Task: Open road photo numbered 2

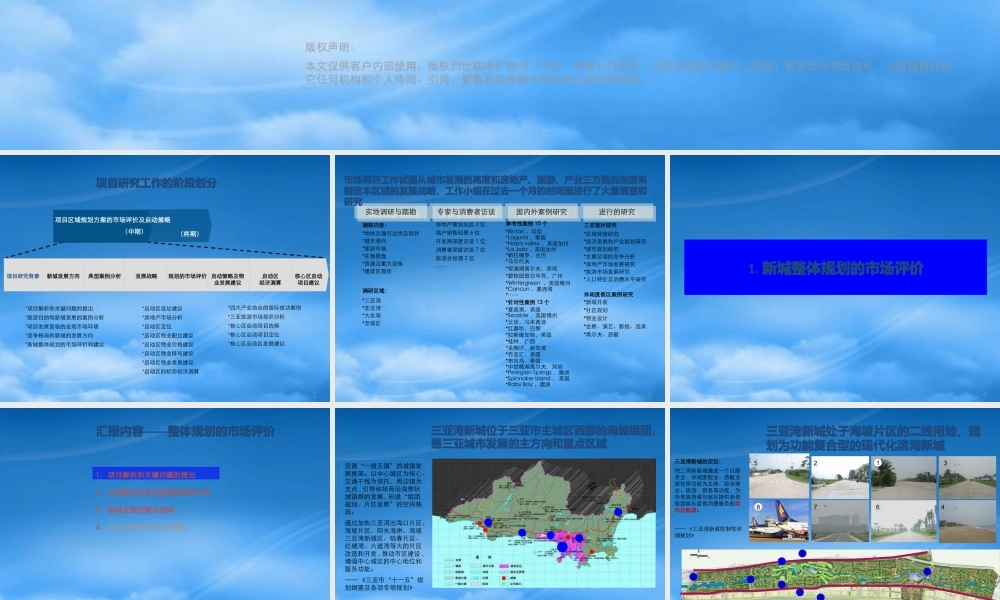Action: [x=840, y=478]
